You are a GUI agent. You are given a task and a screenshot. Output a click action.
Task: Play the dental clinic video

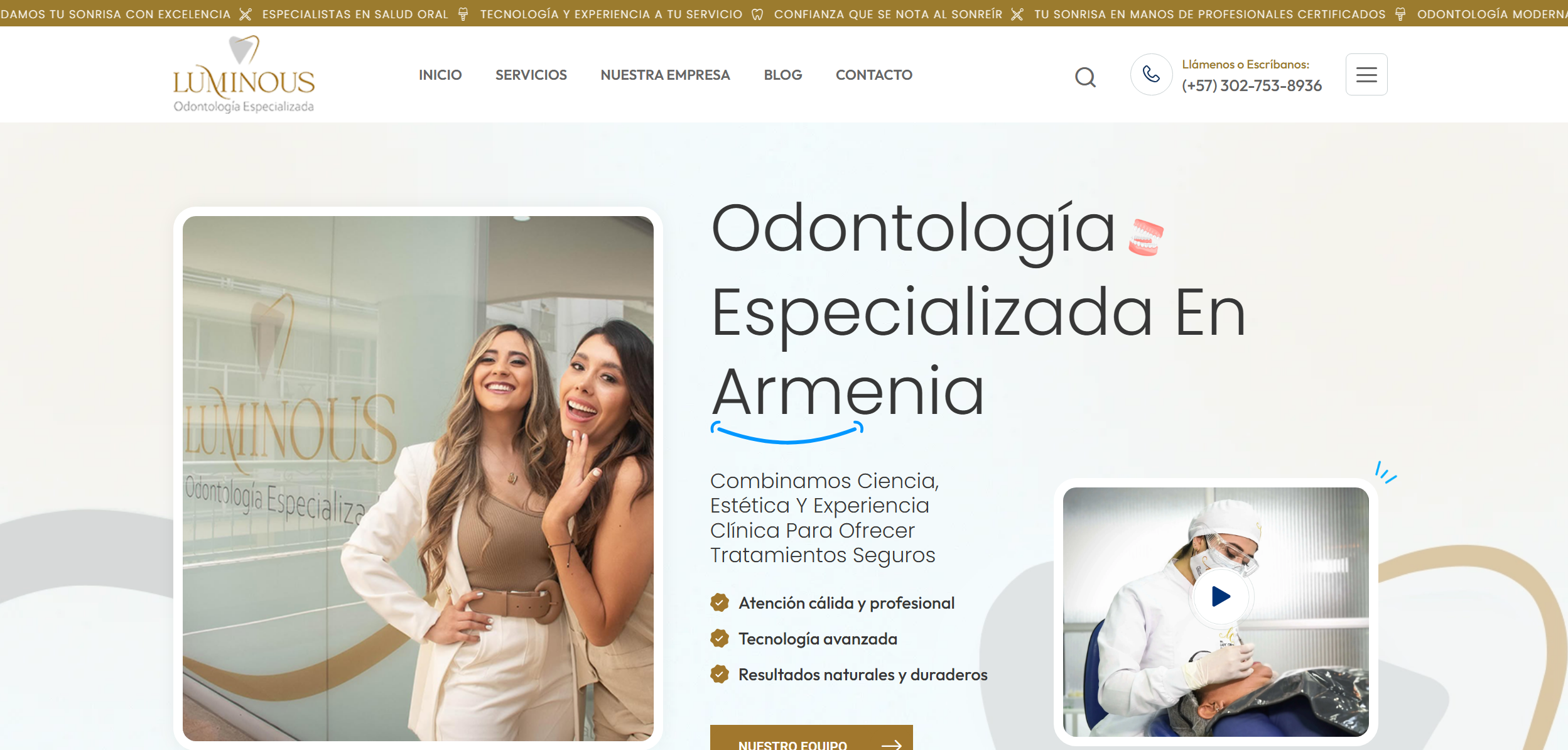coord(1219,597)
